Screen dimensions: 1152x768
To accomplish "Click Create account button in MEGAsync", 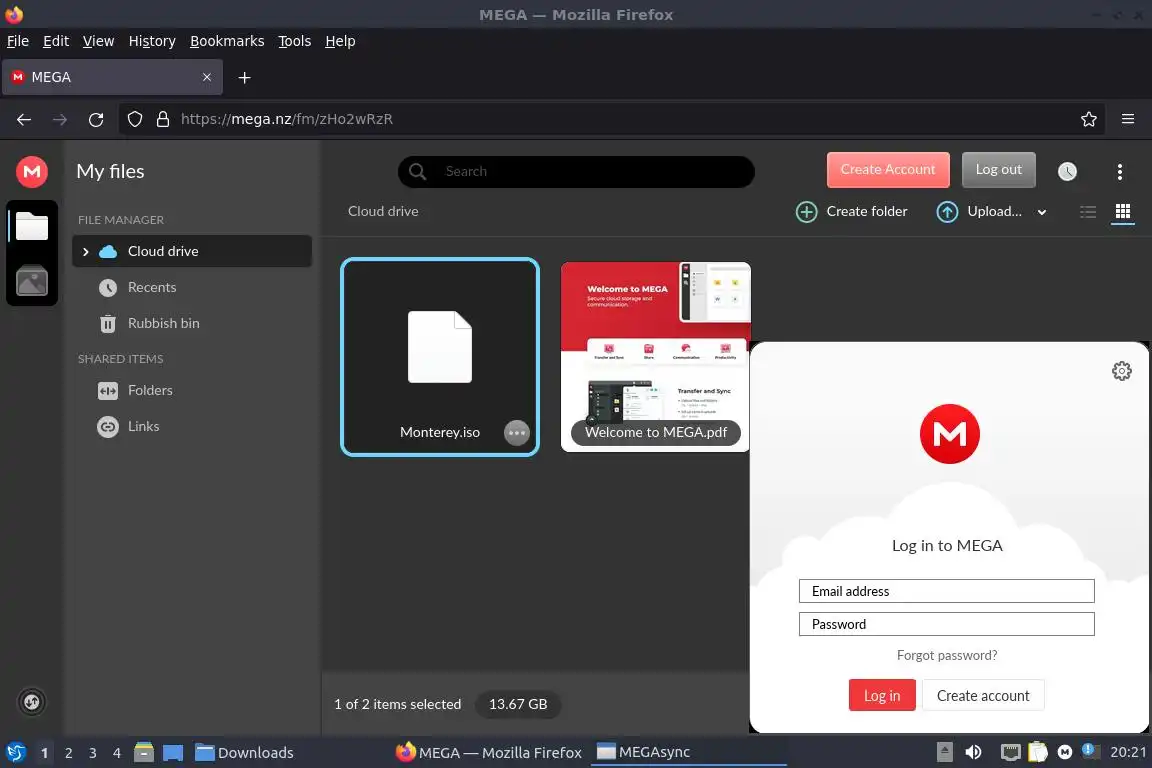I will click(983, 695).
